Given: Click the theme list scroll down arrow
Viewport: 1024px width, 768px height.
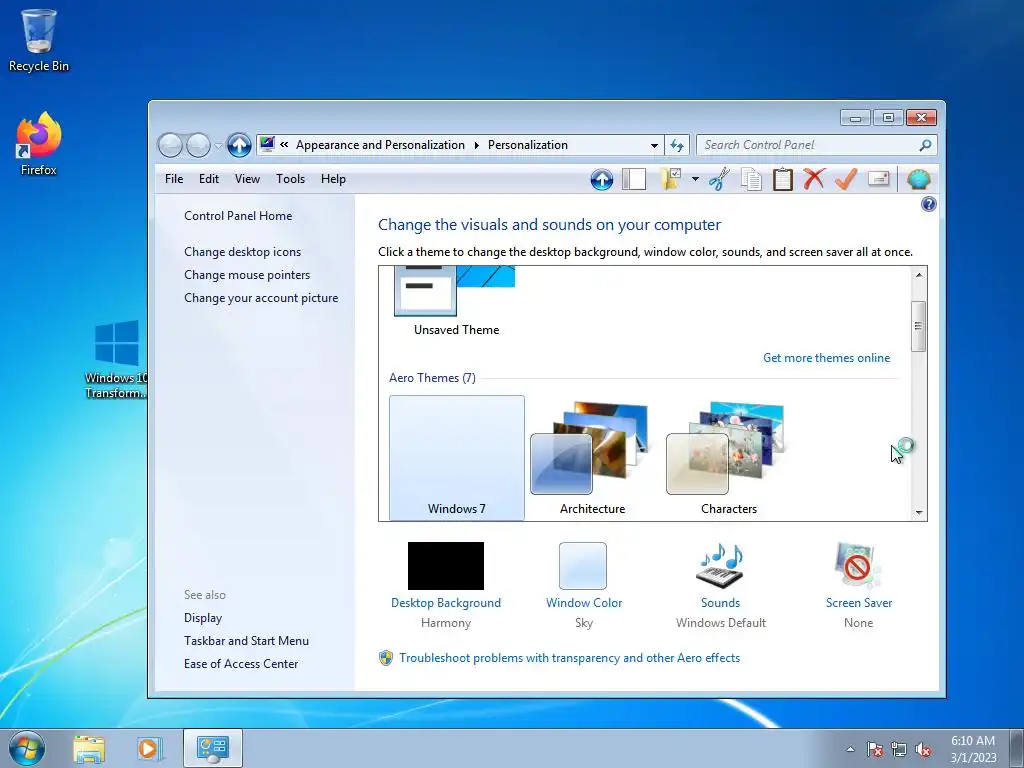Looking at the screenshot, I should coord(919,513).
